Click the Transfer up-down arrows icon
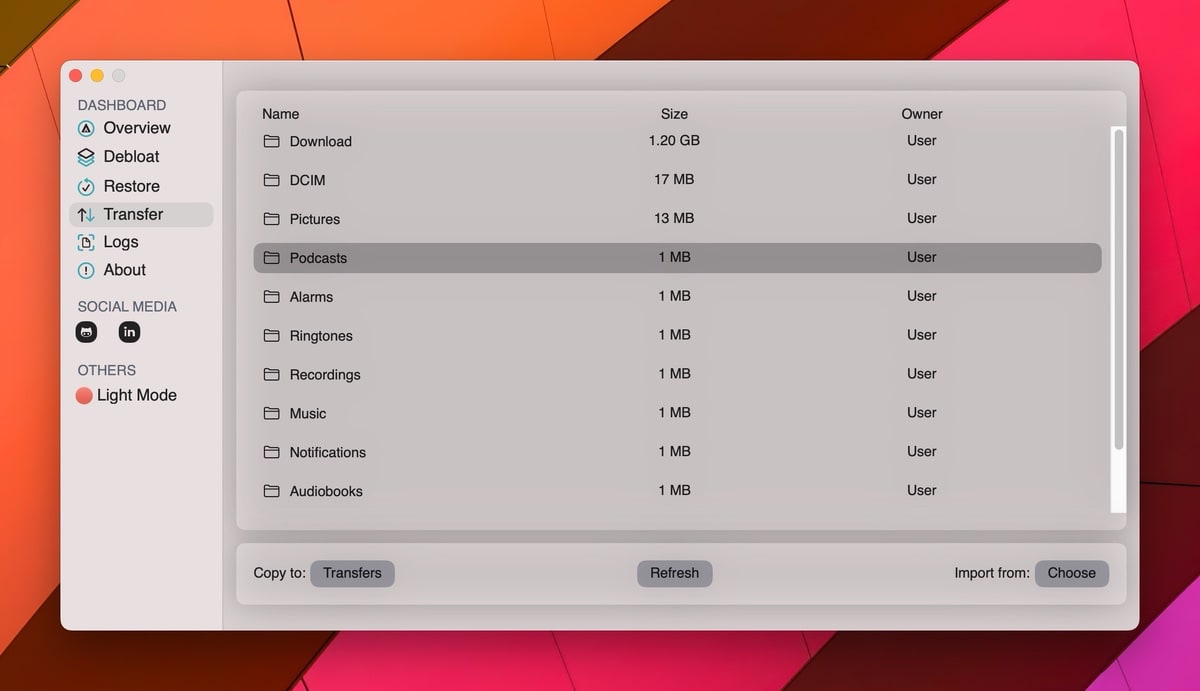Image resolution: width=1200 pixels, height=691 pixels. [86, 215]
